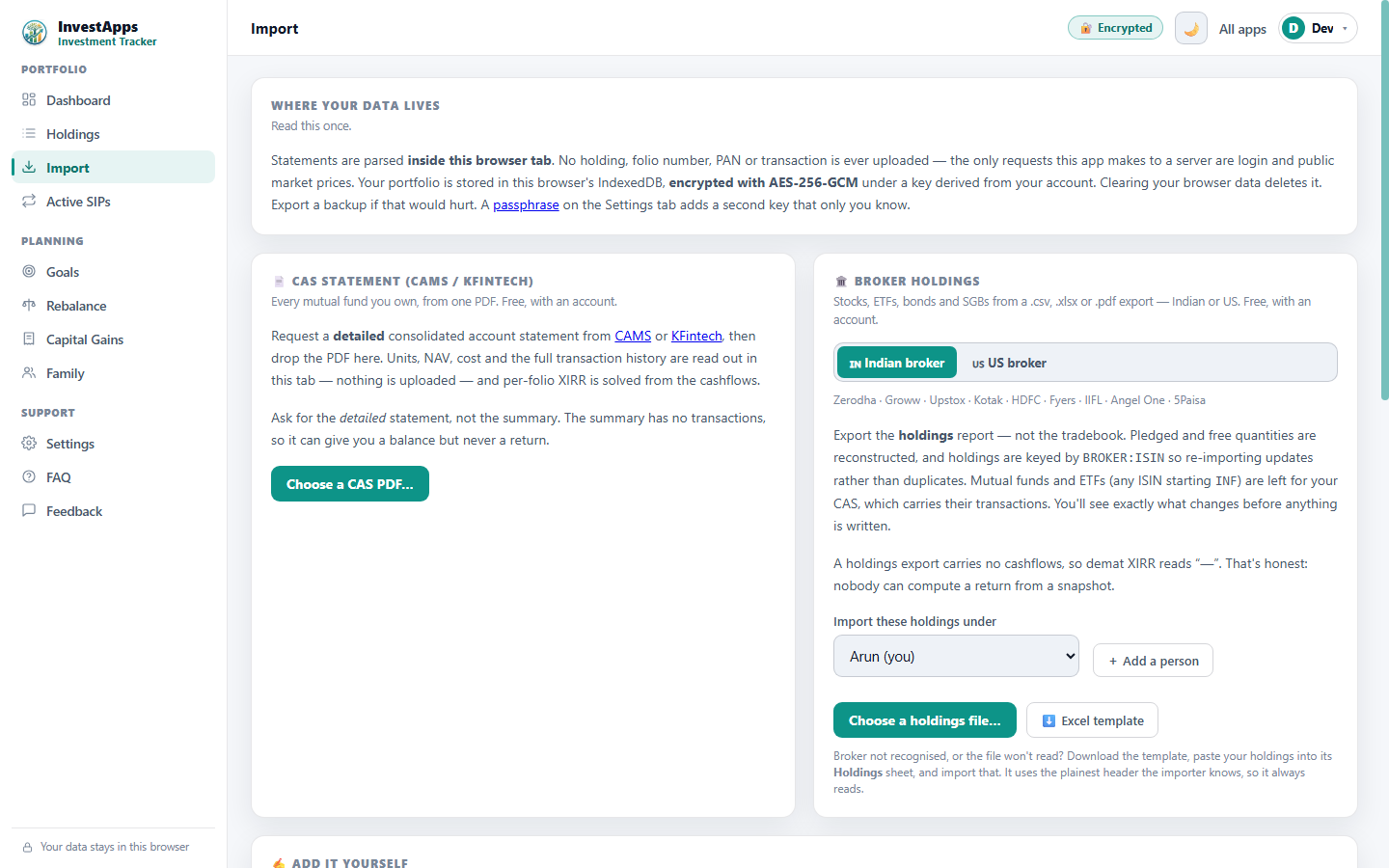Go to Holdings in sidebar
The height and width of the screenshot is (868, 1389).
tap(113, 133)
